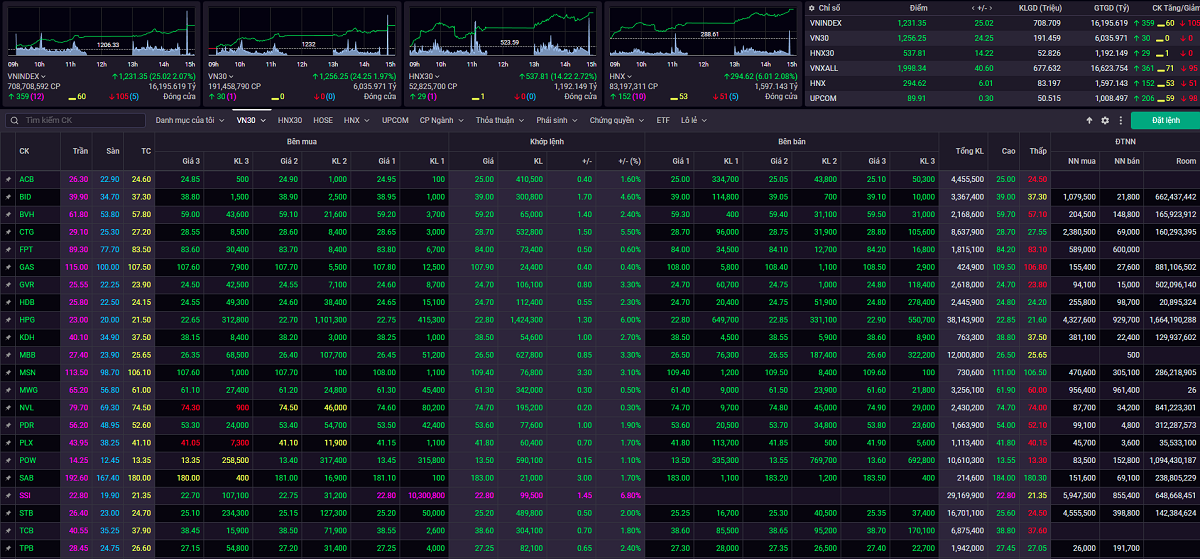Open the SSI stock symbol
The height and width of the screenshot is (559, 1200).
pos(25,495)
